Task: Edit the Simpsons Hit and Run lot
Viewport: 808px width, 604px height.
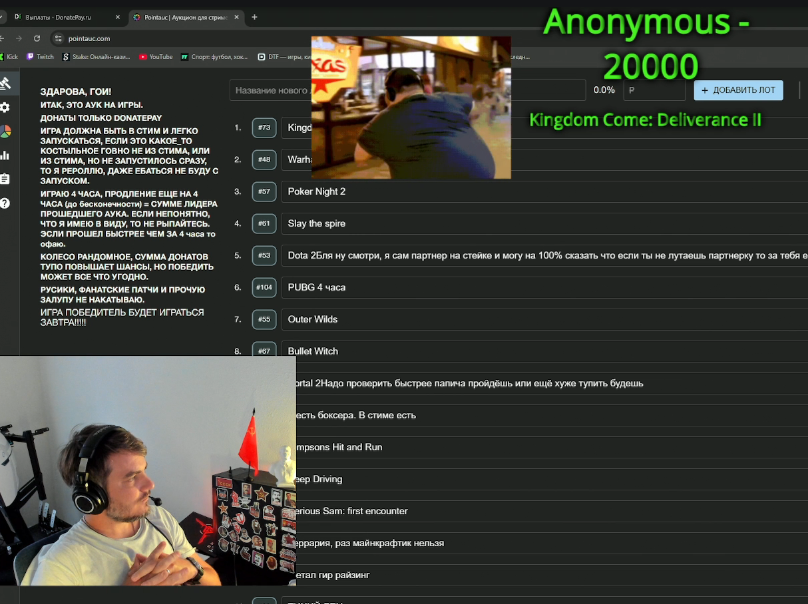Action: click(x=552, y=447)
